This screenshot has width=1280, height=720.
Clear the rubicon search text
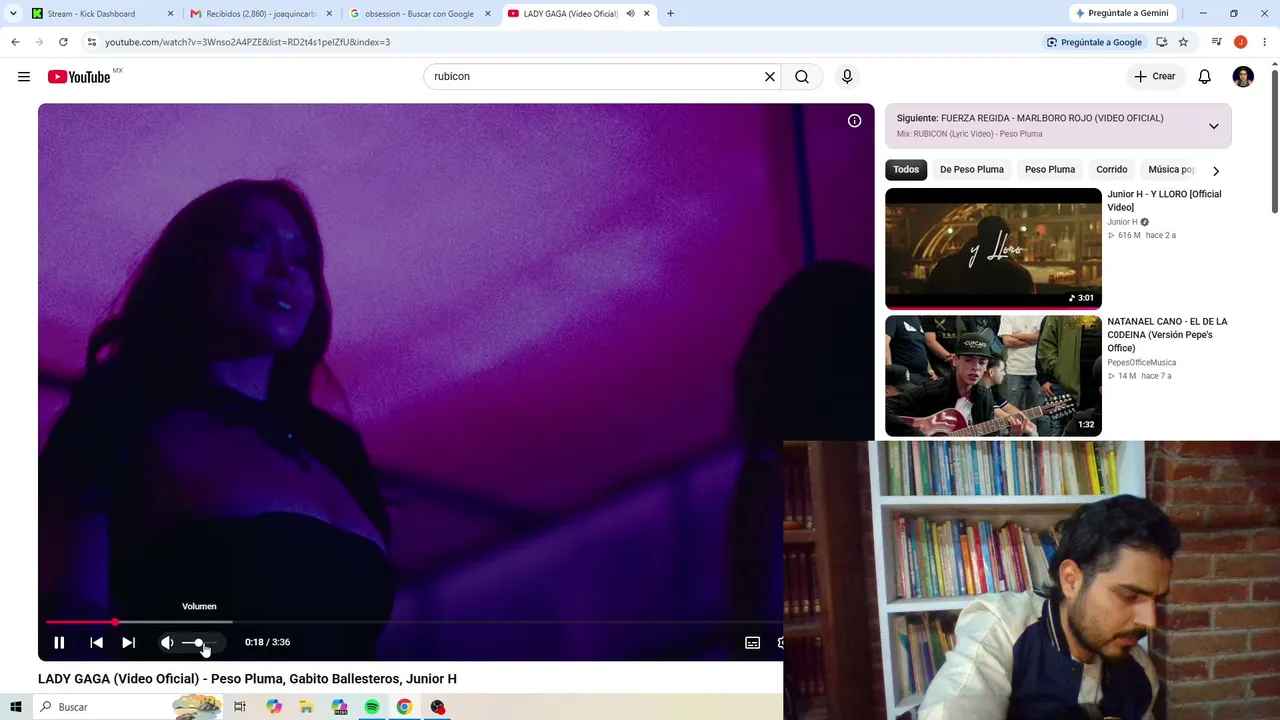pos(770,77)
